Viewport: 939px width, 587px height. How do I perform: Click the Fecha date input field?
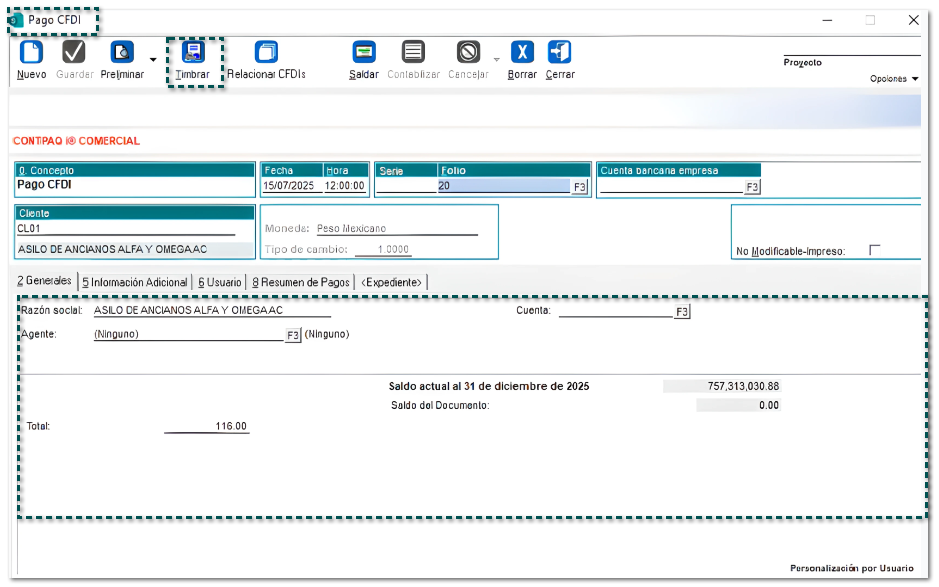(291, 186)
